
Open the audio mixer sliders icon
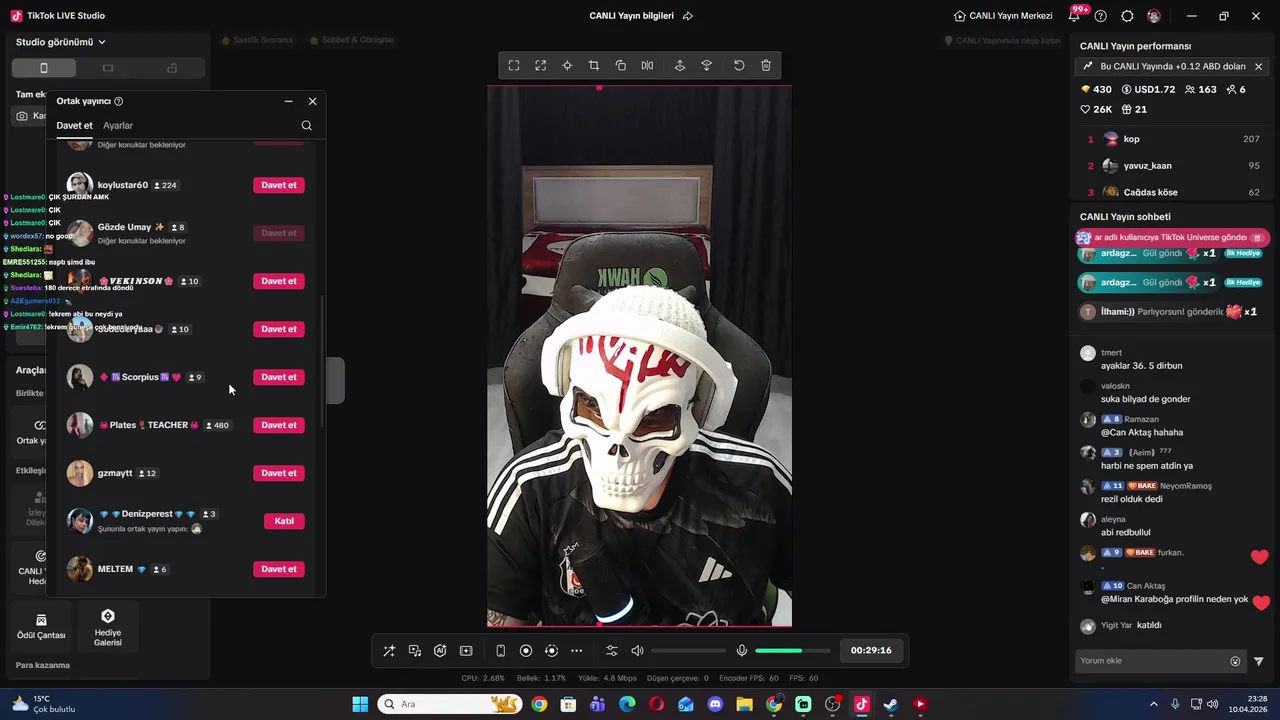click(612, 651)
